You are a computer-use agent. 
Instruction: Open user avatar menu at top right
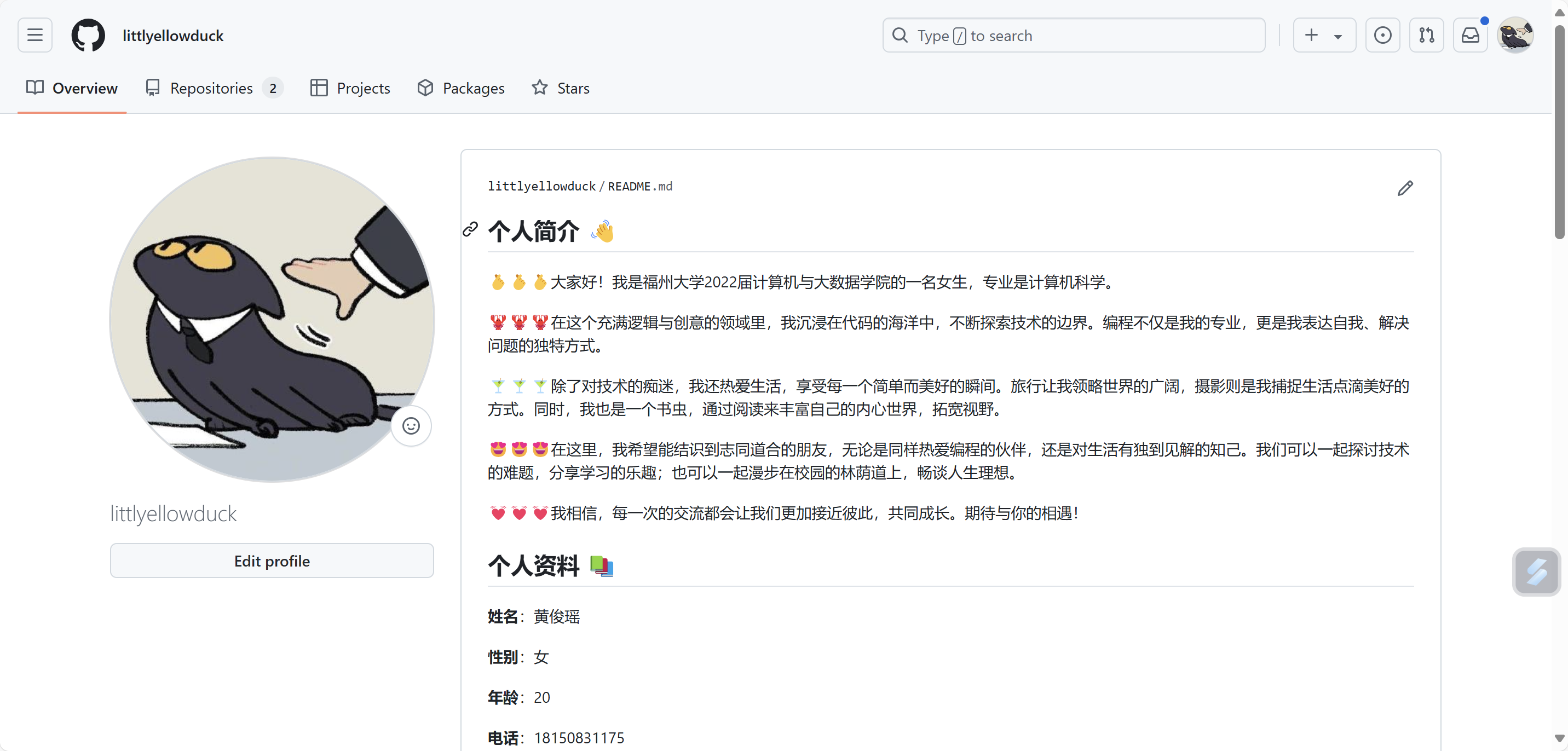(x=1515, y=35)
